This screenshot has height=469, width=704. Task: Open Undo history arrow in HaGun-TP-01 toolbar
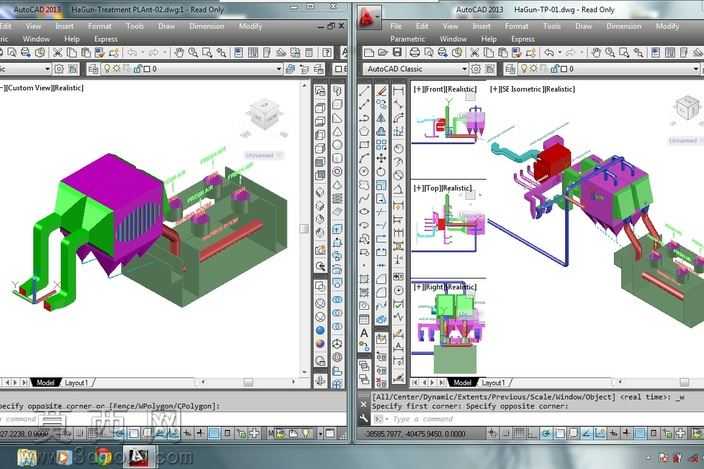[x=560, y=53]
